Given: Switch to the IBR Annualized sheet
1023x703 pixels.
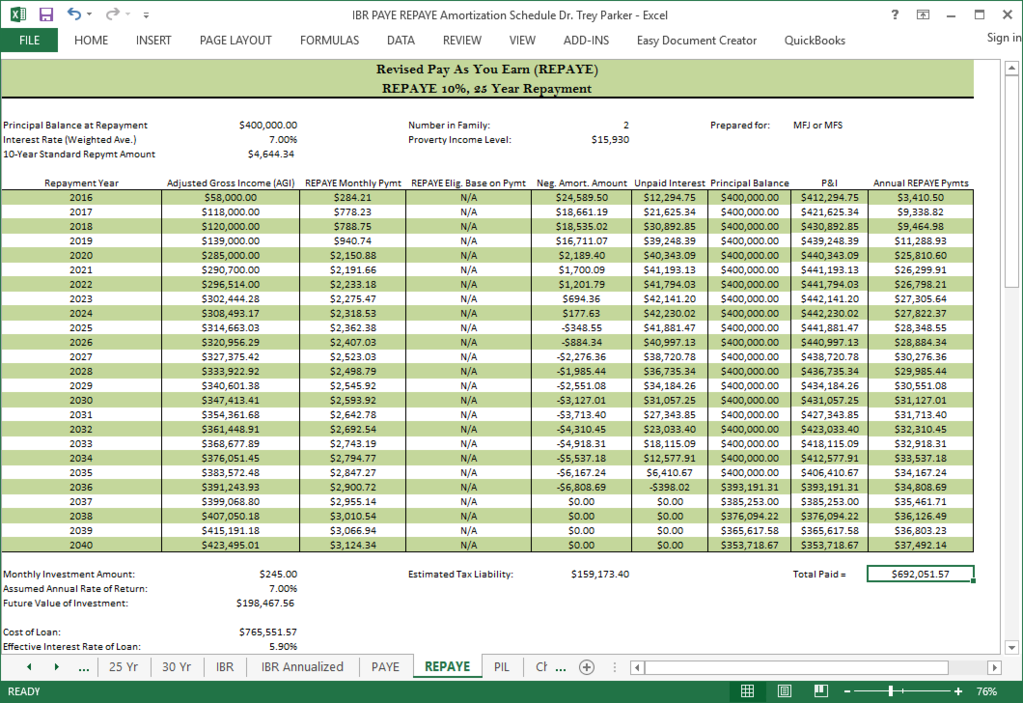Looking at the screenshot, I should [302, 666].
